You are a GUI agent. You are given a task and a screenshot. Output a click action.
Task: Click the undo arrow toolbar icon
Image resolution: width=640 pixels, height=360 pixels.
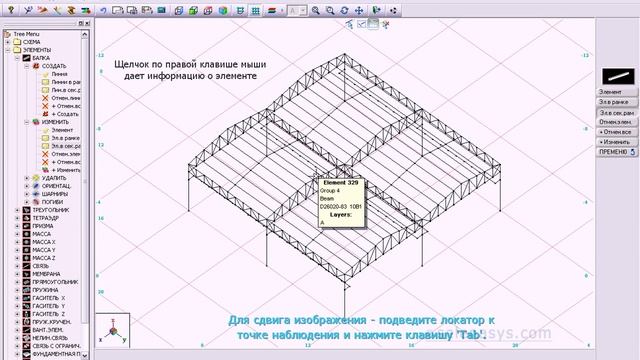coord(103,10)
